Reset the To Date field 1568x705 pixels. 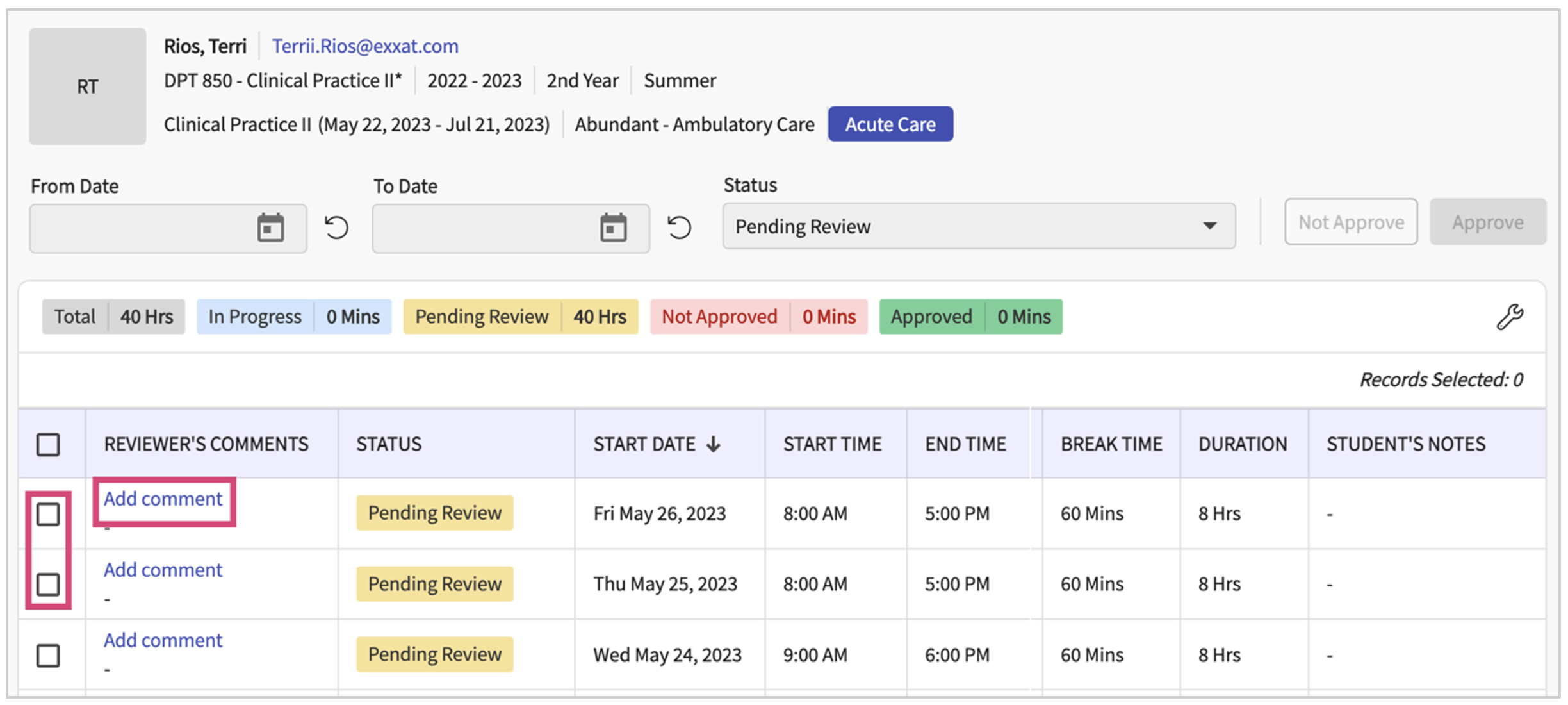pyautogui.click(x=679, y=228)
